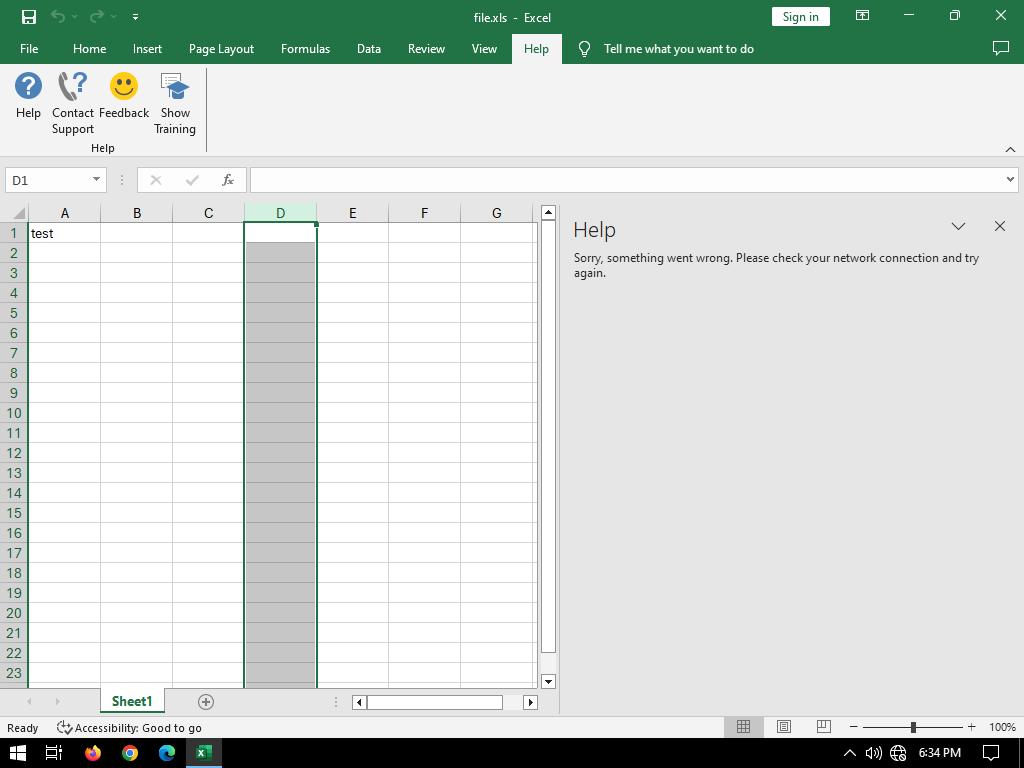Open the Help pane options dropdown
Viewport: 1024px width, 768px height.
click(x=958, y=227)
